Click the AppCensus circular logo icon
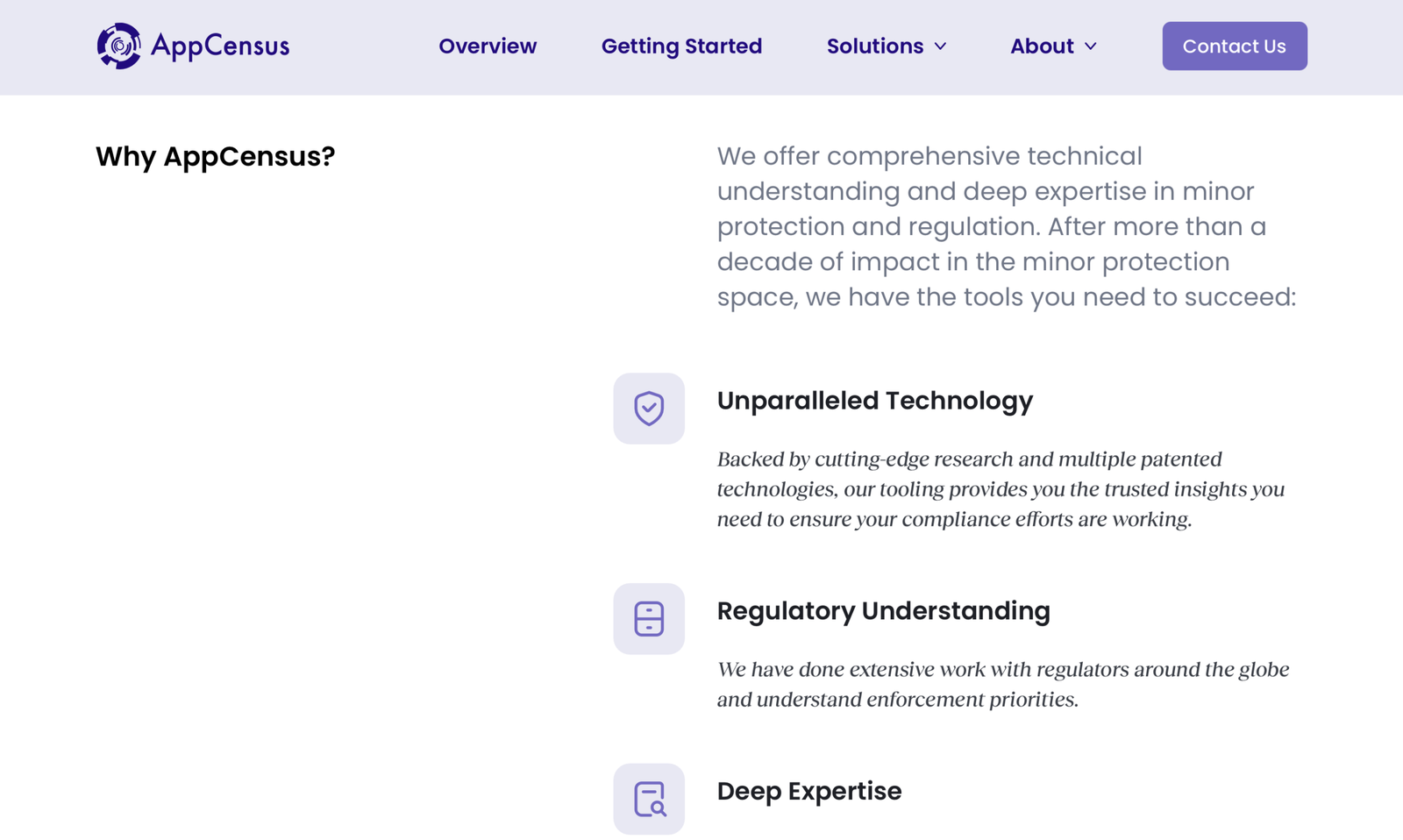 [118, 46]
